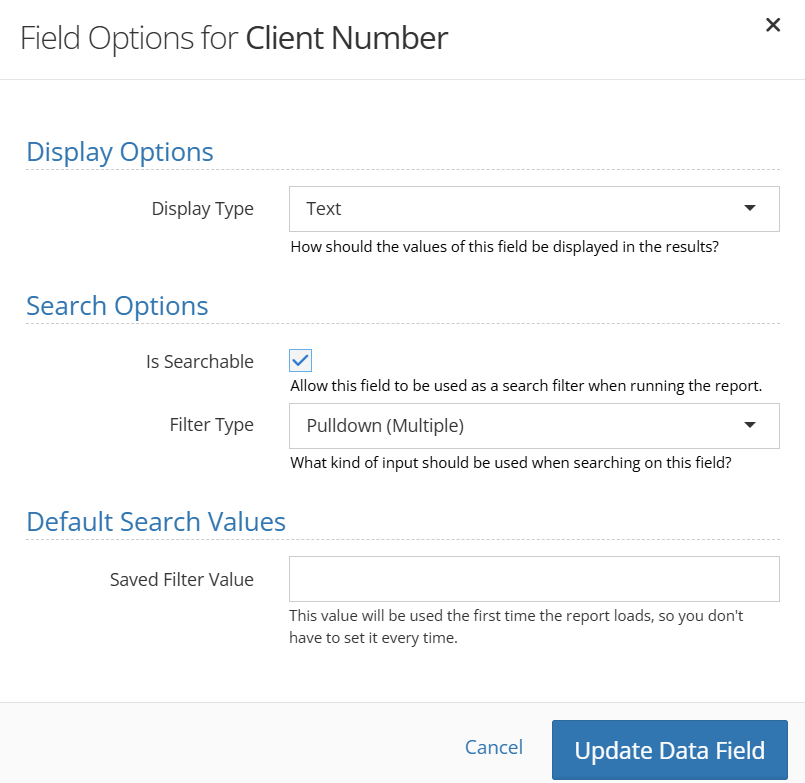The image size is (805, 783).
Task: Open the Filter Type Pulldown (Multiple) dropdown
Action: pyautogui.click(x=520, y=426)
